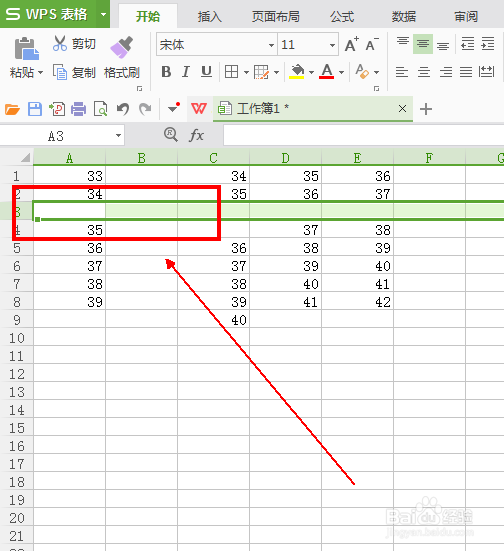Open quick access toolbar customize arrow
This screenshot has height=551, width=504.
[173, 108]
